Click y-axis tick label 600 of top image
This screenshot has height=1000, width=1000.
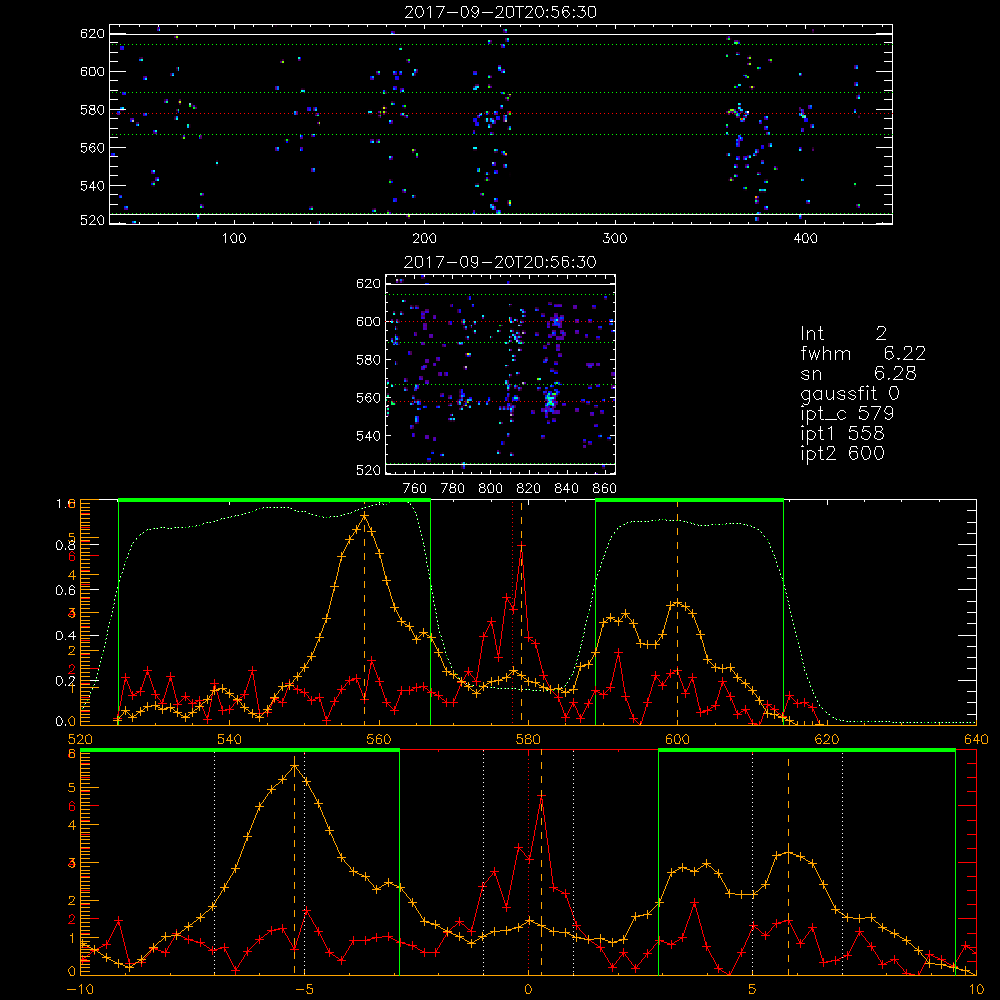click(92, 71)
